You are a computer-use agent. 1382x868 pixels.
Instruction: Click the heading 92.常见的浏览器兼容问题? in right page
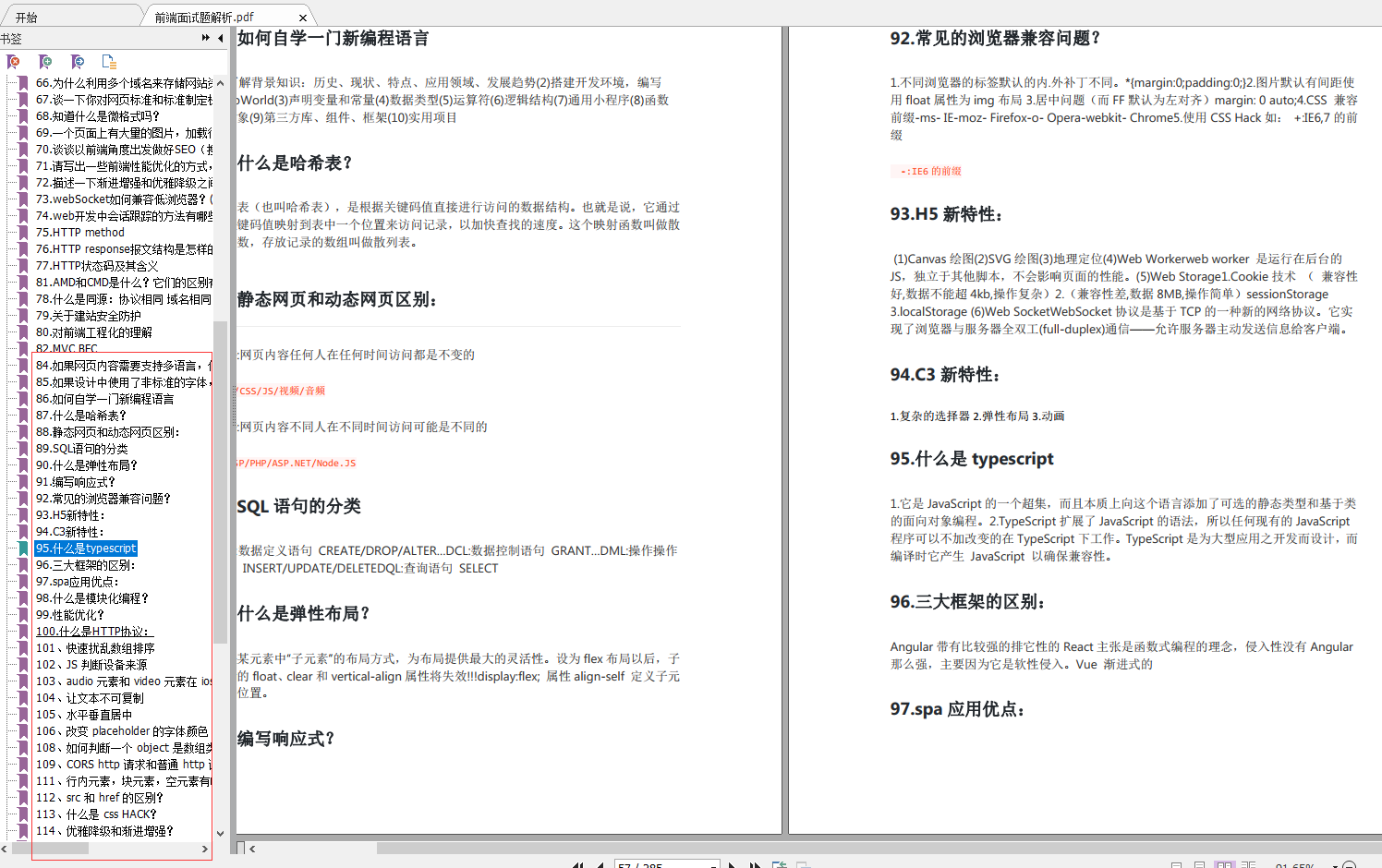tap(996, 38)
